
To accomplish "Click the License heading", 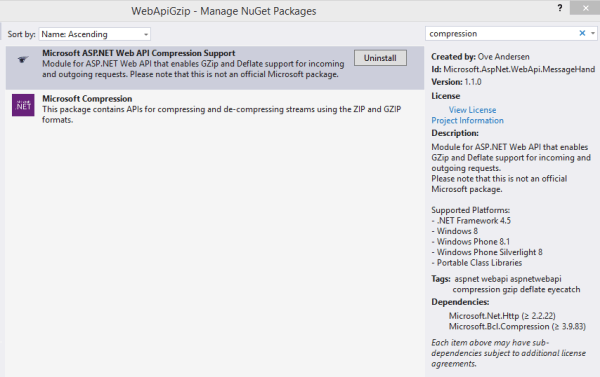I will pyautogui.click(x=445, y=96).
